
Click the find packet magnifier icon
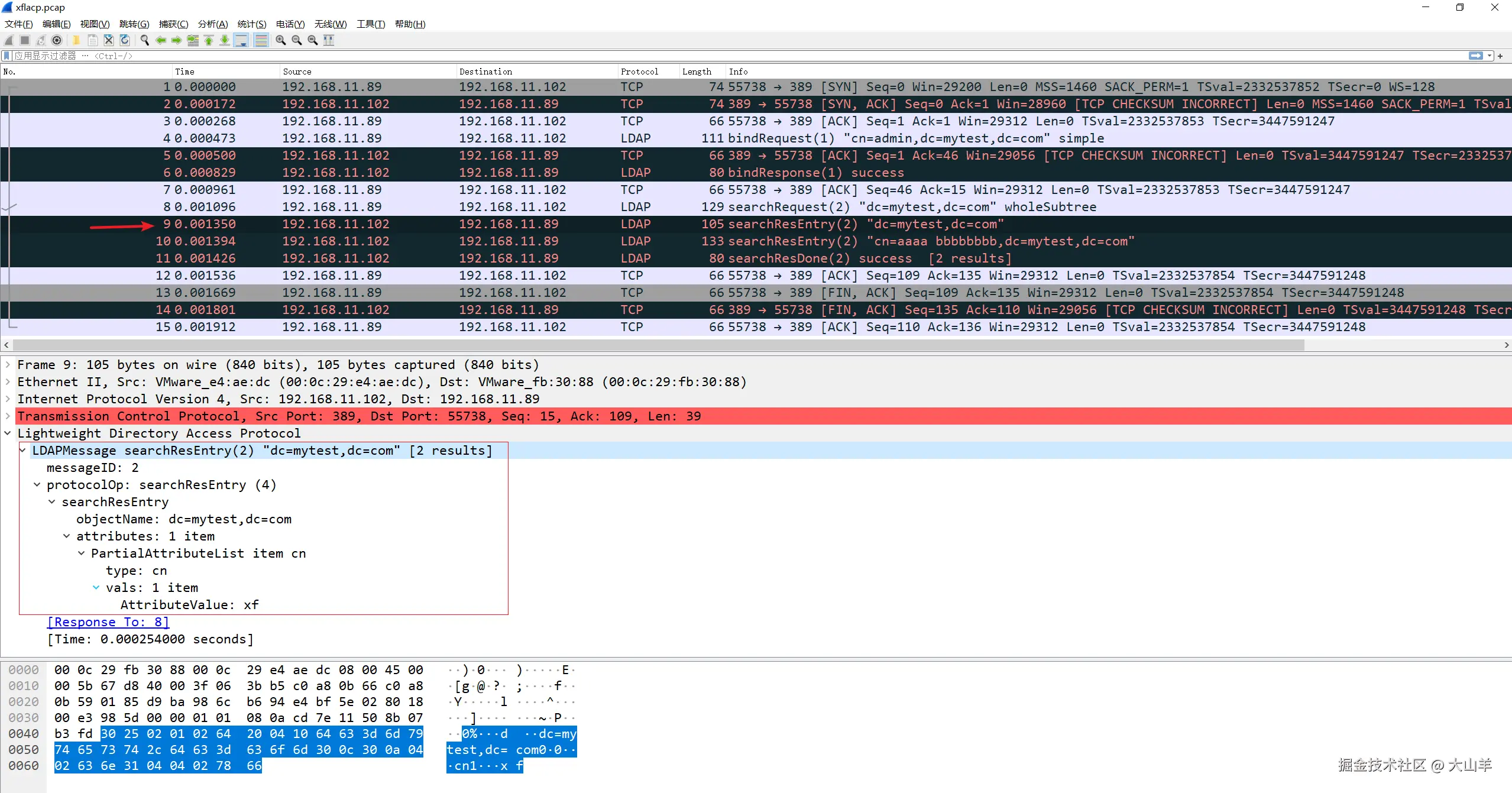pos(144,40)
